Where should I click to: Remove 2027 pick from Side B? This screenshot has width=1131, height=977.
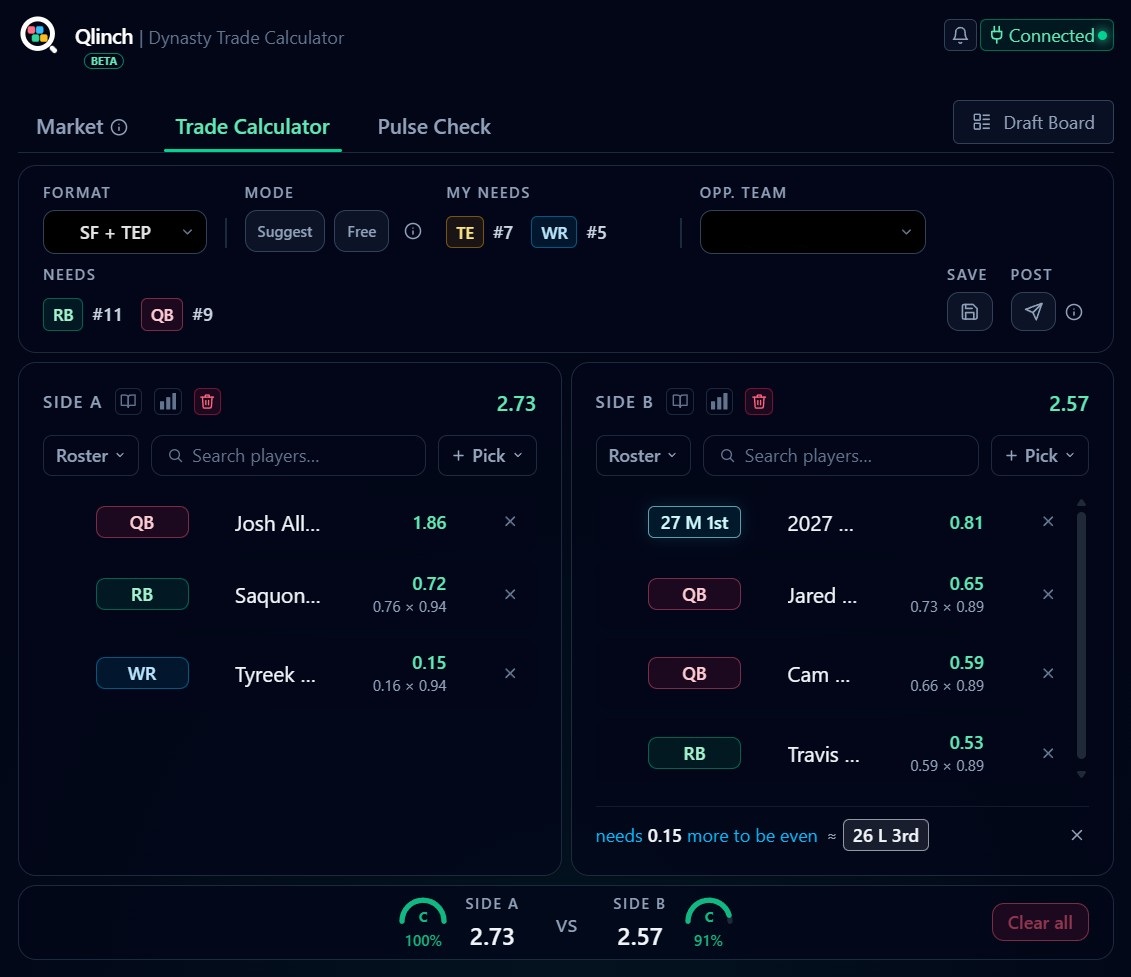tap(1048, 522)
